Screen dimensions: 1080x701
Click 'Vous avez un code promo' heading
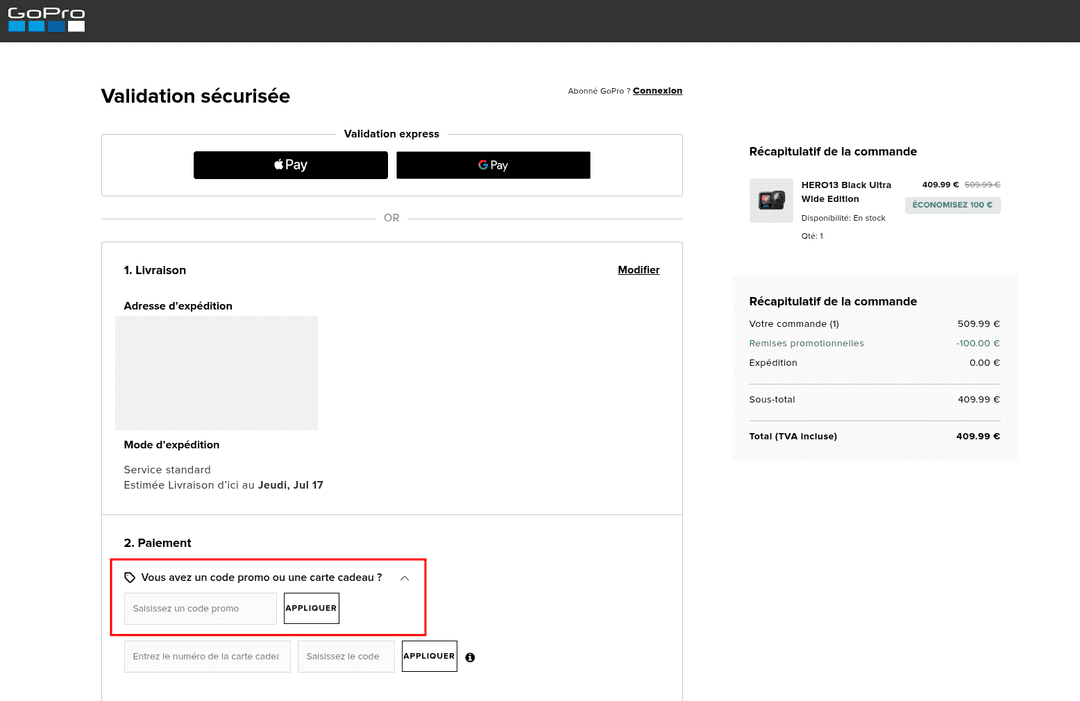262,578
